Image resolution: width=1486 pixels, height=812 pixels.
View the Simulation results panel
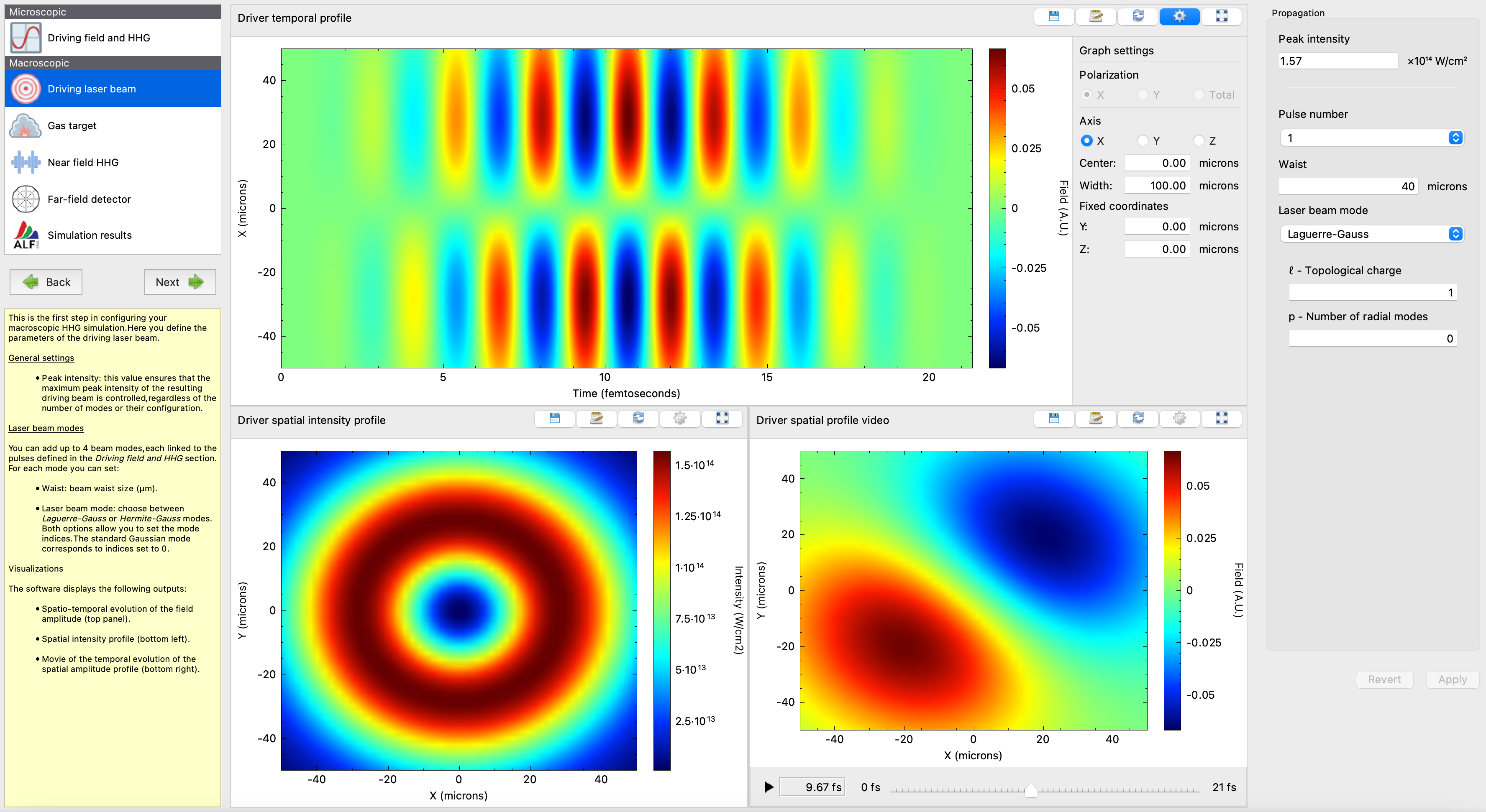click(90, 235)
